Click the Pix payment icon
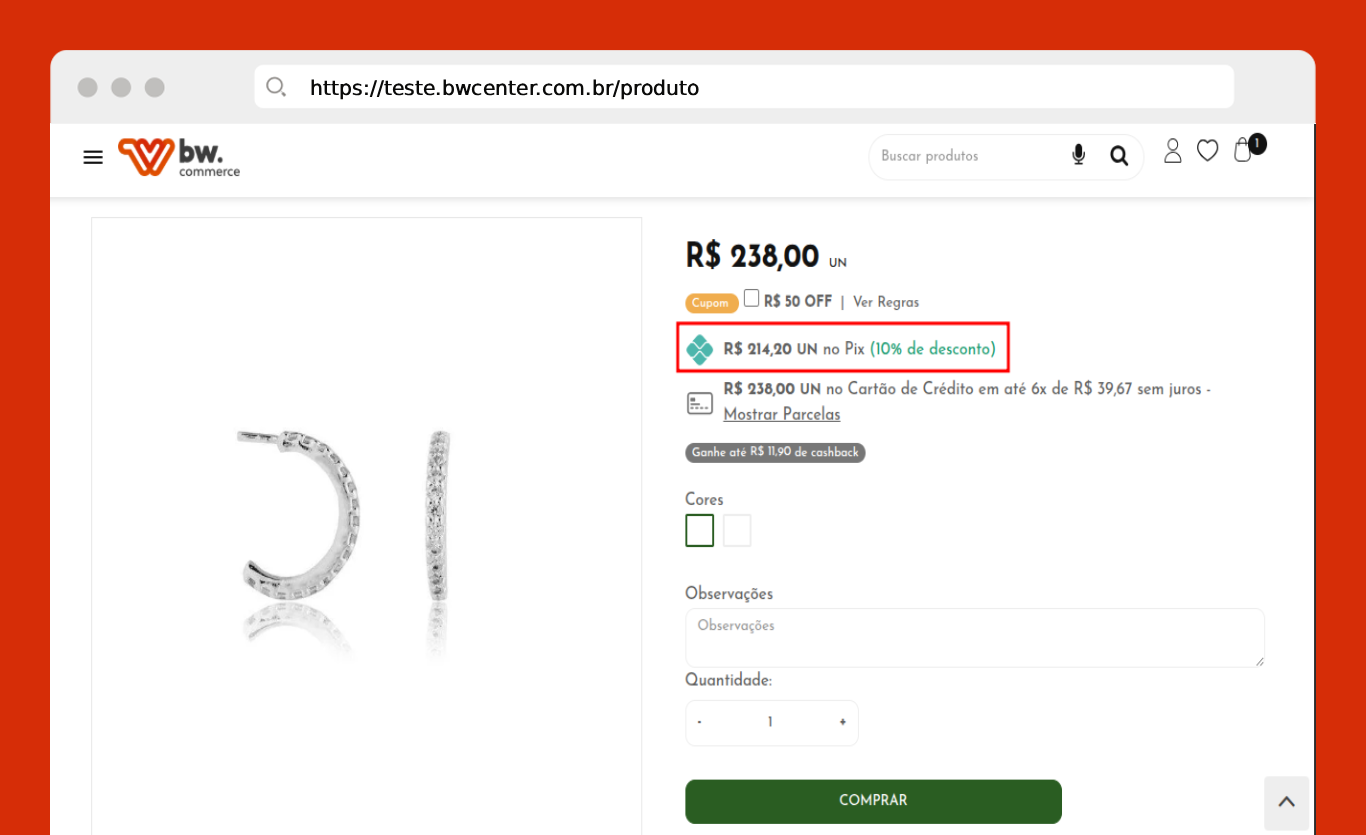The image size is (1366, 835). tap(700, 350)
